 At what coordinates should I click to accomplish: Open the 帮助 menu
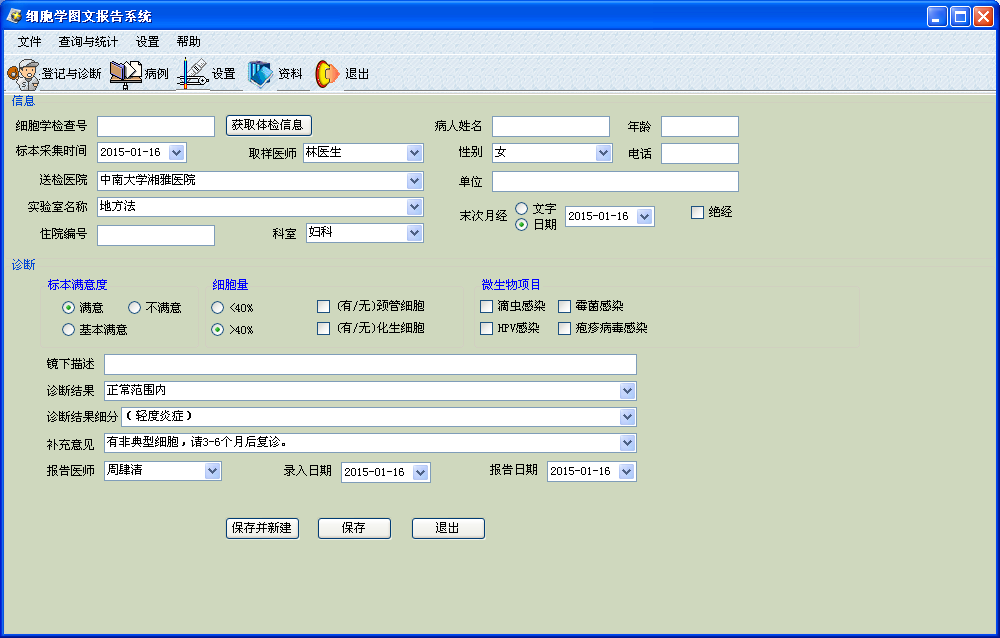coord(189,41)
